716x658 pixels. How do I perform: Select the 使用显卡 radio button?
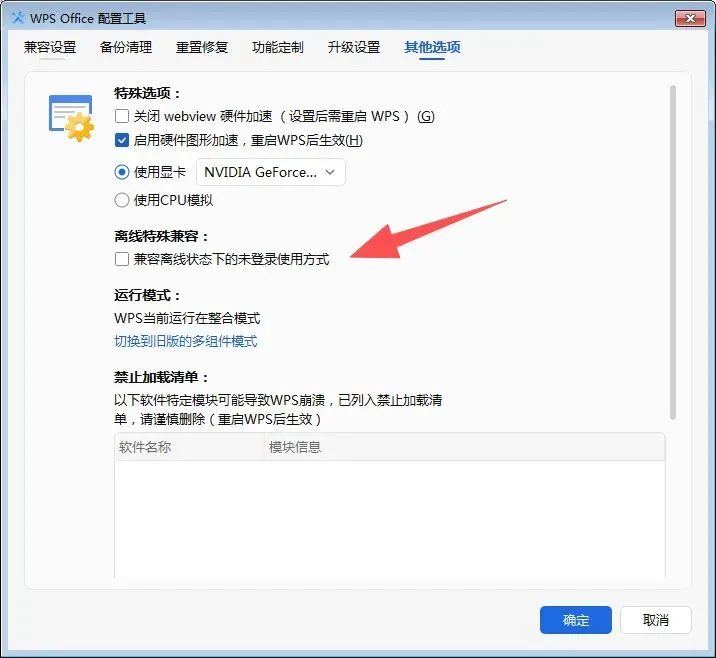pyautogui.click(x=122, y=172)
